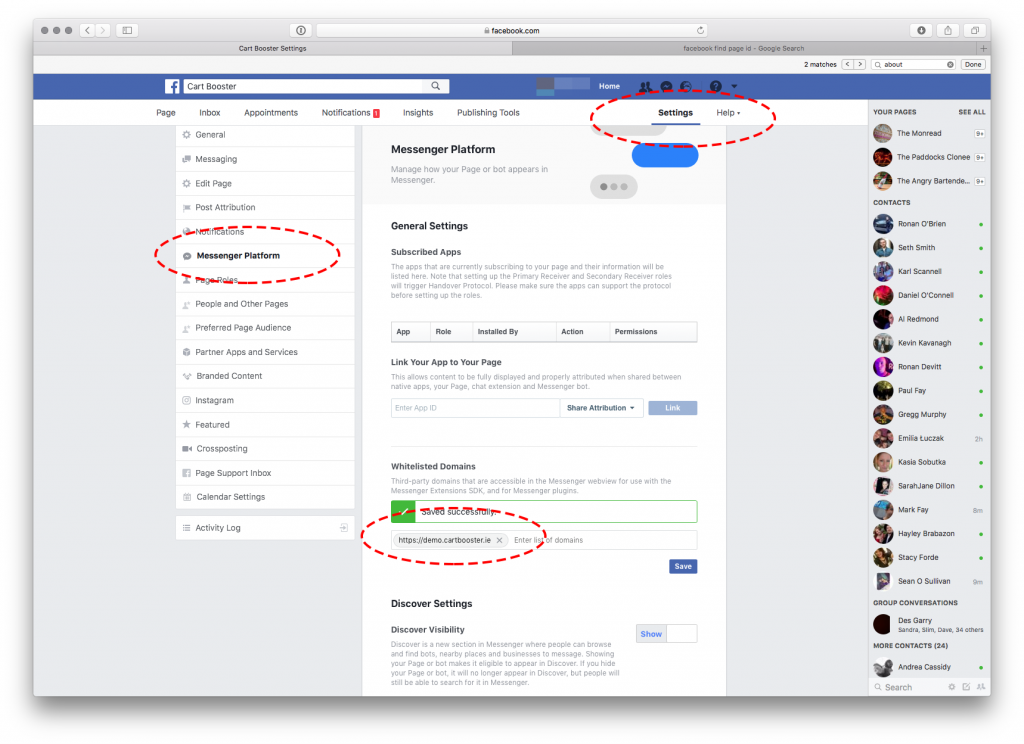This screenshot has height=744, width=1024.
Task: Reload the page using the refresh icon
Action: pyautogui.click(x=700, y=30)
